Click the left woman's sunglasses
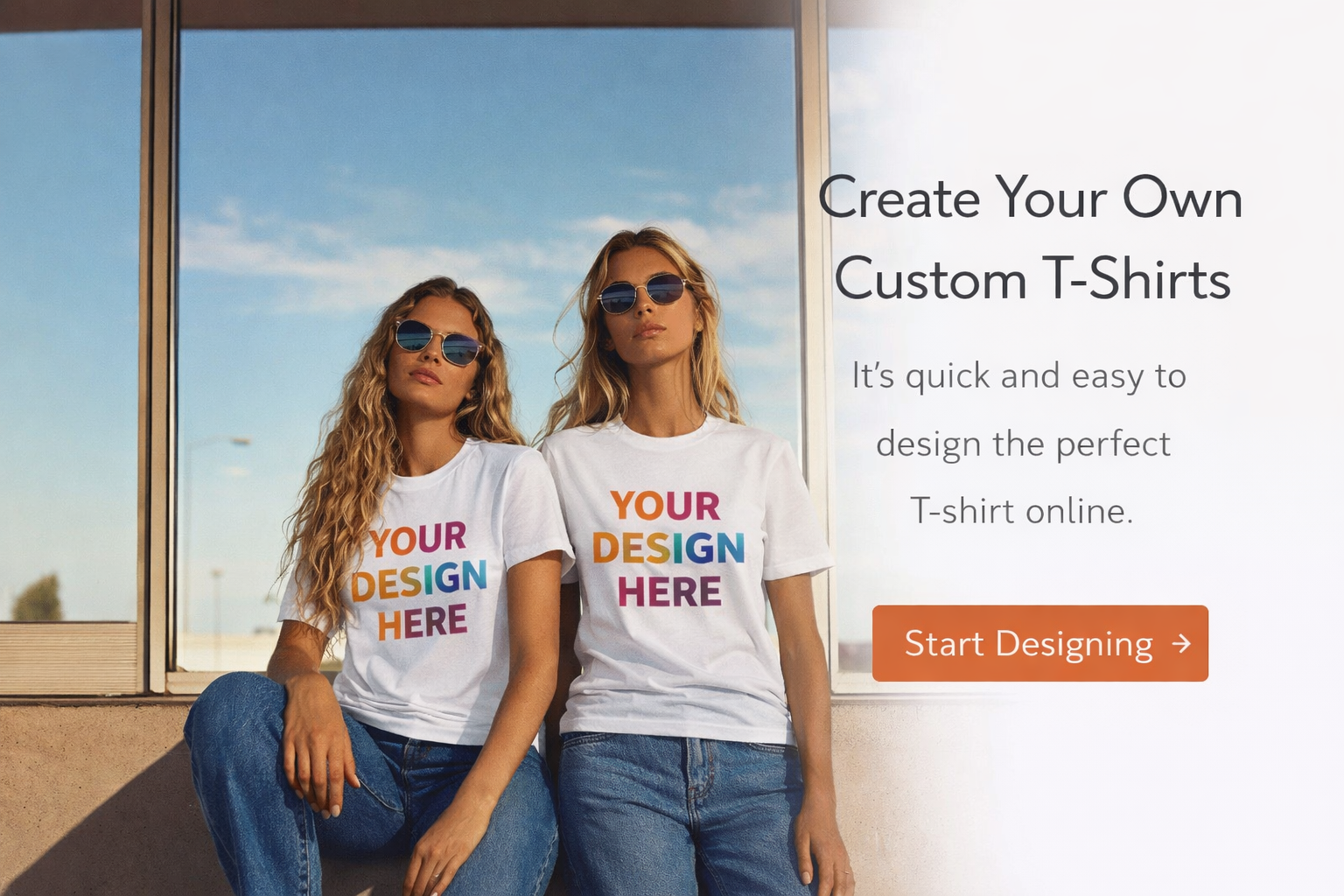Screen dimensions: 1344x896 pos(437,342)
